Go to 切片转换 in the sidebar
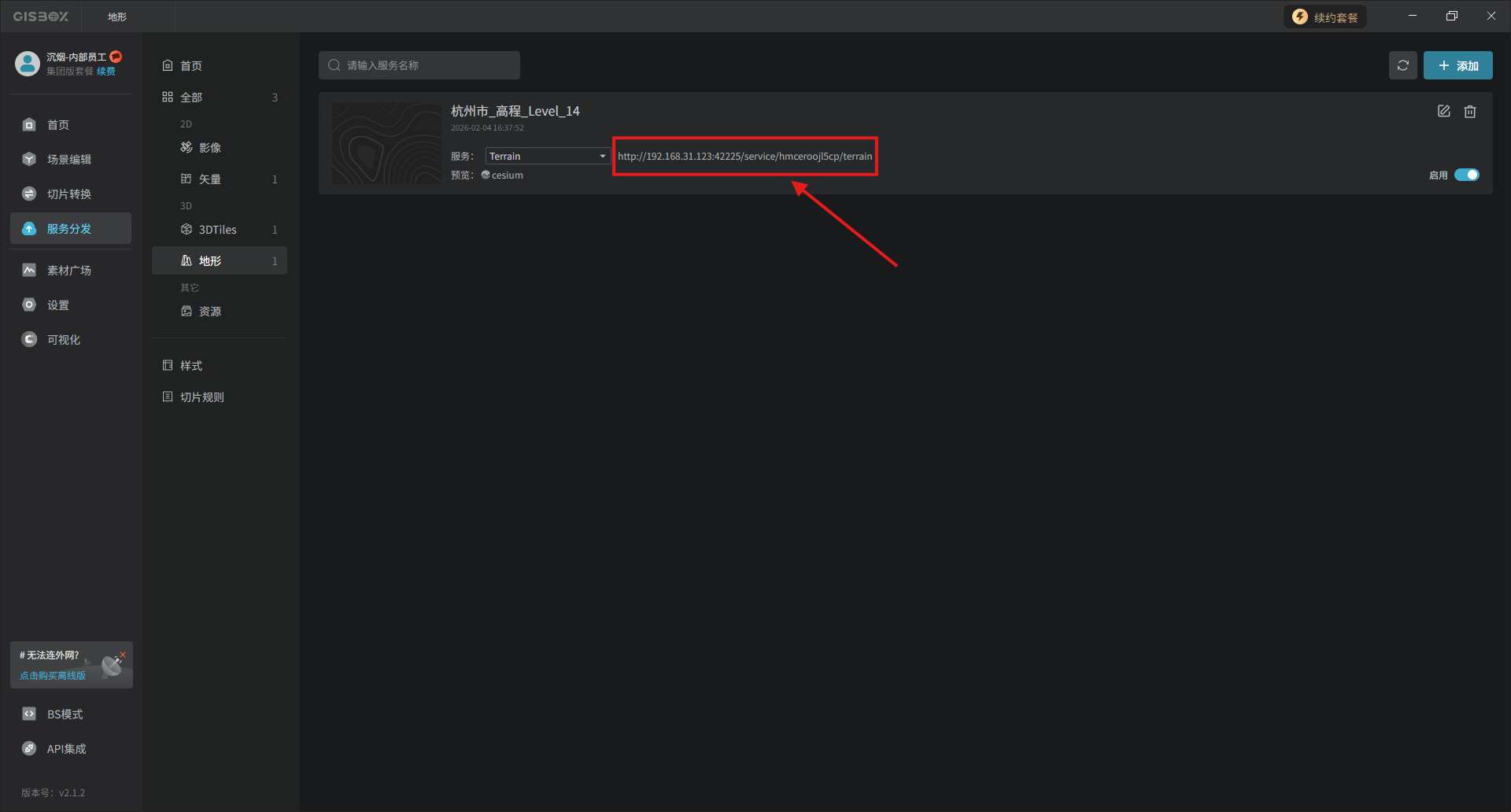The width and height of the screenshot is (1511, 812). (68, 194)
